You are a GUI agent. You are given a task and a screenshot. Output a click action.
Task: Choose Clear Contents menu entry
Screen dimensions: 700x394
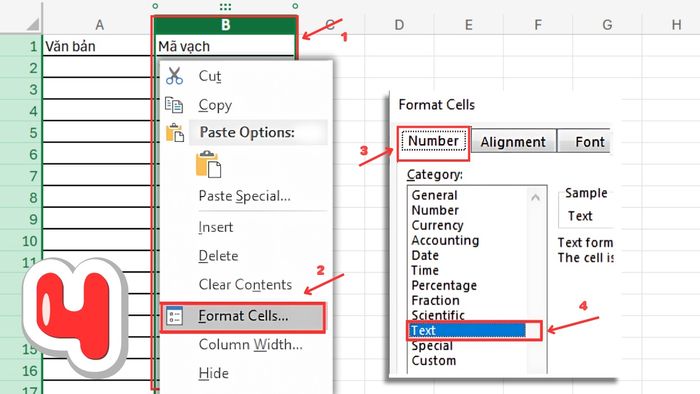coord(245,285)
